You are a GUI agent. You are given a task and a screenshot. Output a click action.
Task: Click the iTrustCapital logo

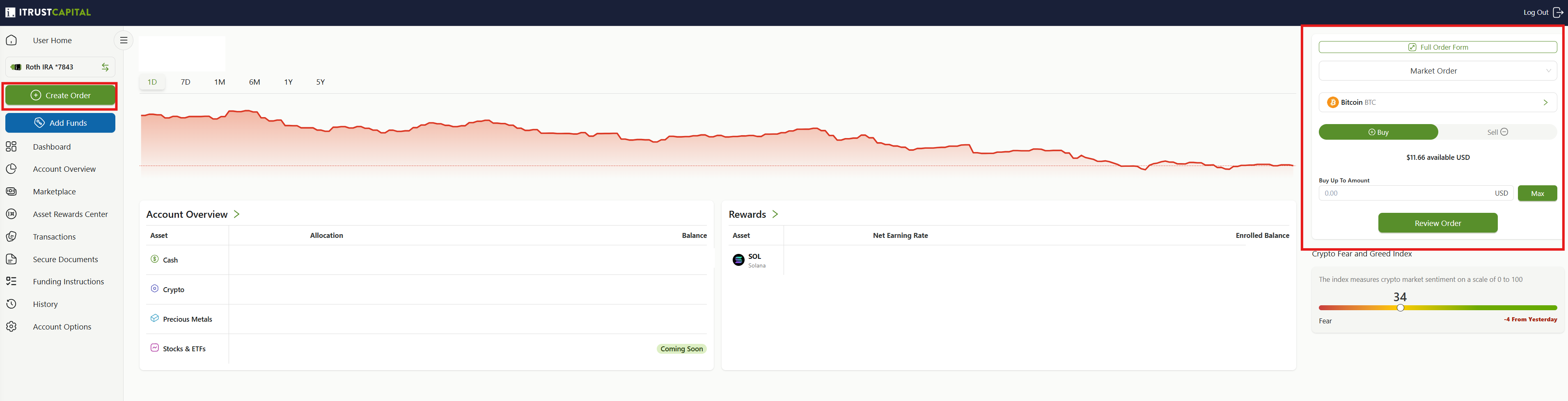coord(48,12)
